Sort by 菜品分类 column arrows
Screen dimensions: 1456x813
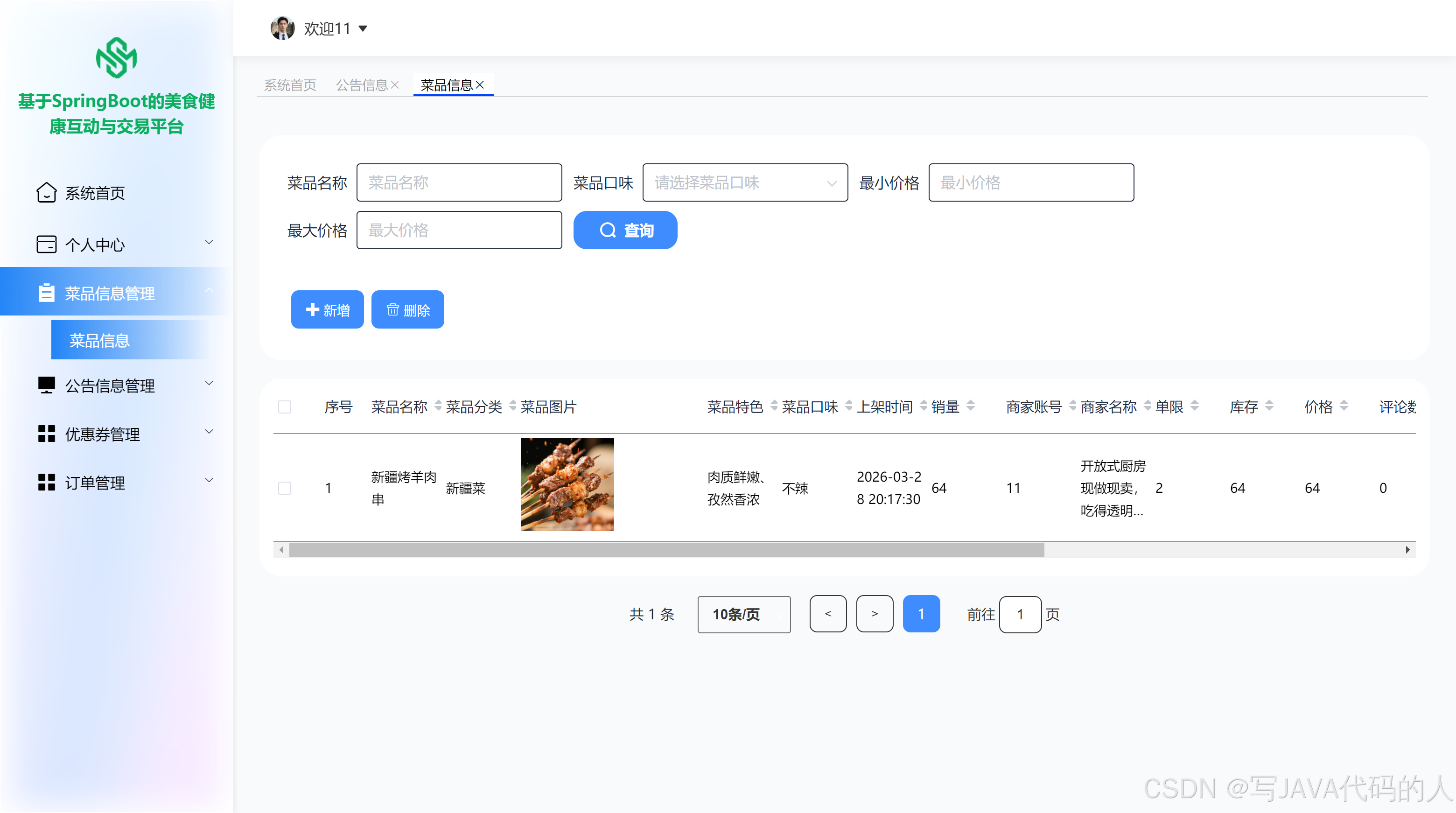pyautogui.click(x=513, y=406)
